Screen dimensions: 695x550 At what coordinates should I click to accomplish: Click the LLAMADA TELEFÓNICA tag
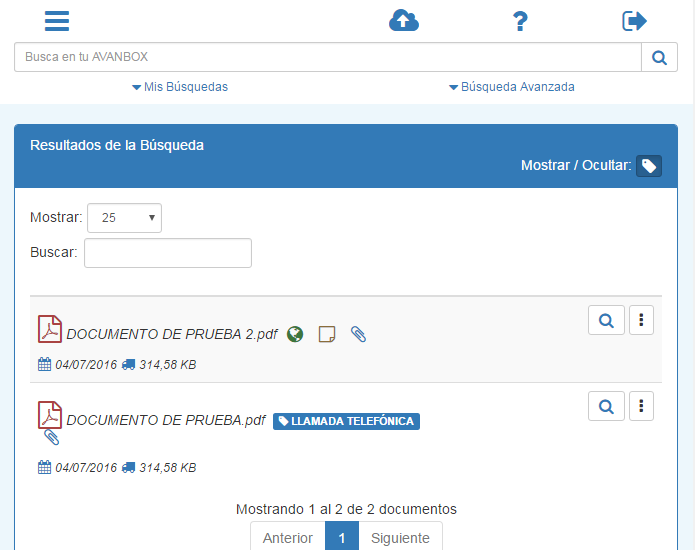tap(346, 421)
